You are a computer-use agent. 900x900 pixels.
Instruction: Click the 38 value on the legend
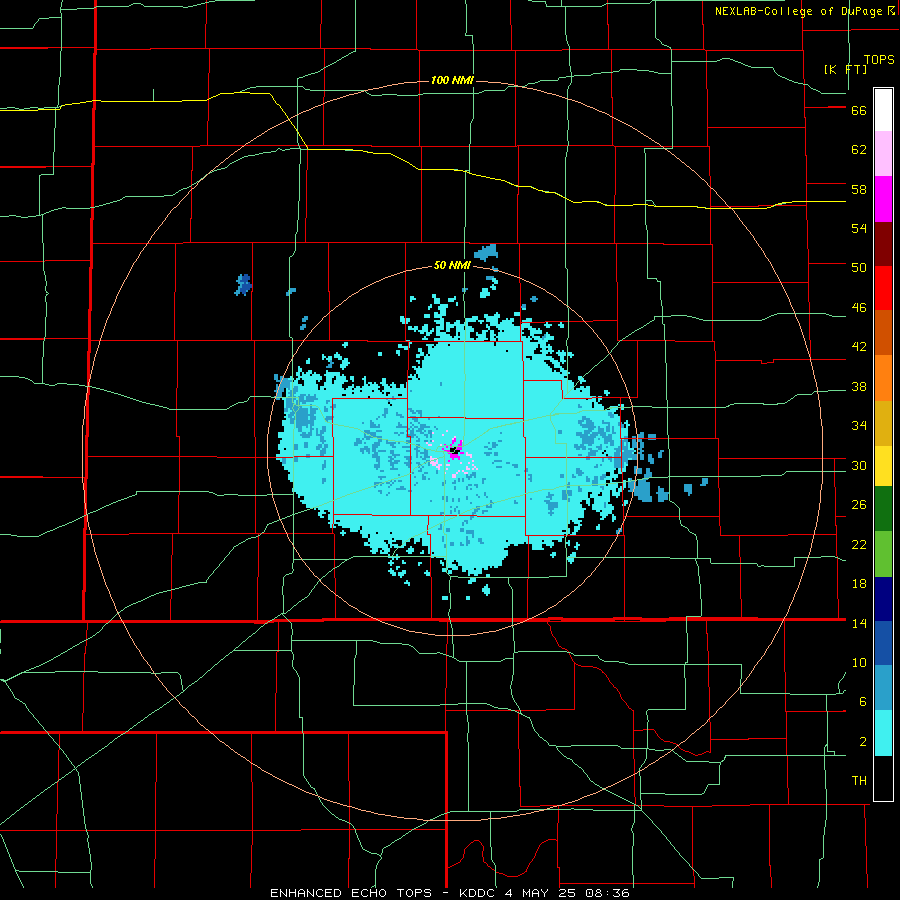pos(859,386)
